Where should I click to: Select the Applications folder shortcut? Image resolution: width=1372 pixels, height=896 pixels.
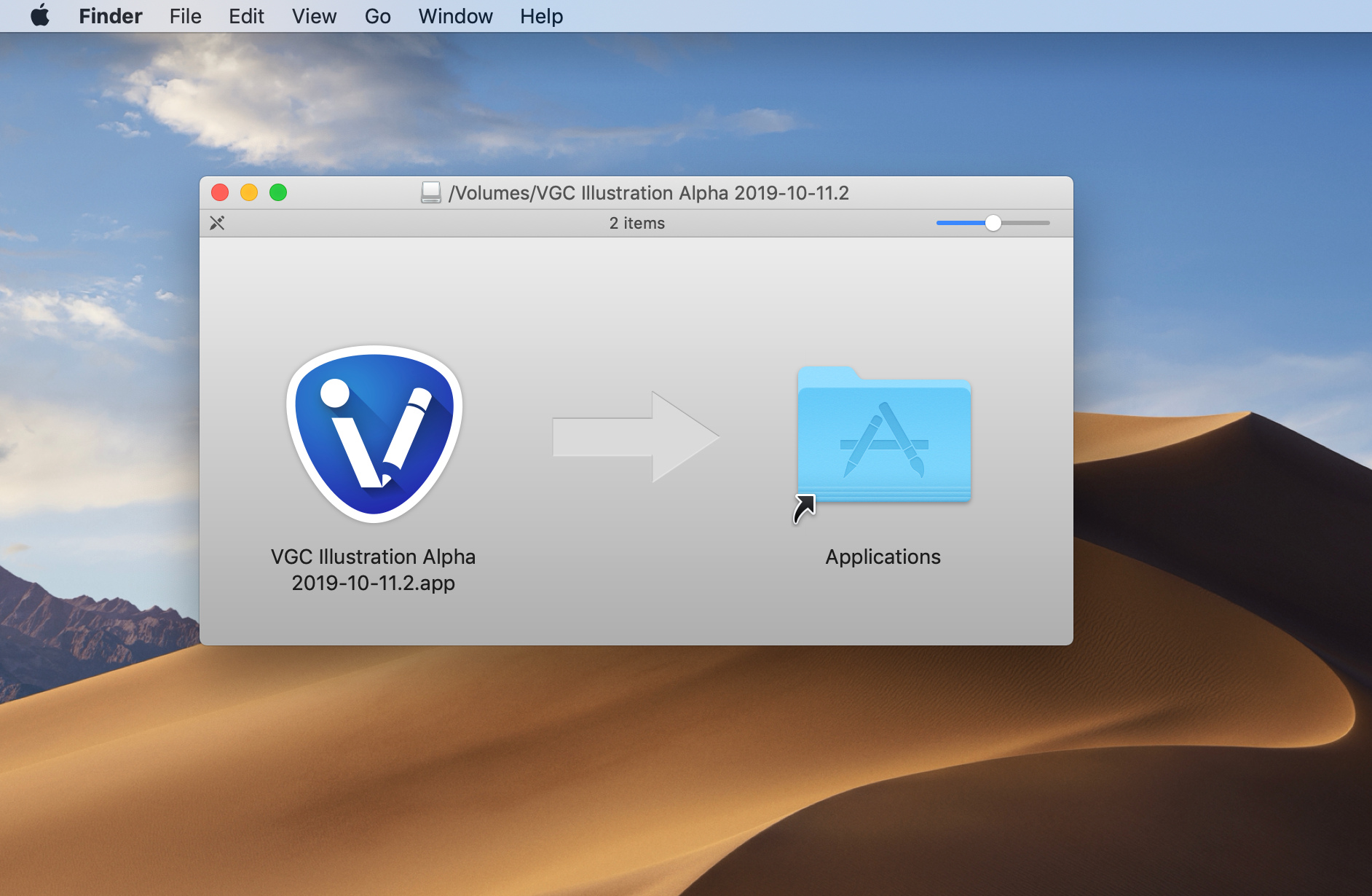tap(883, 443)
